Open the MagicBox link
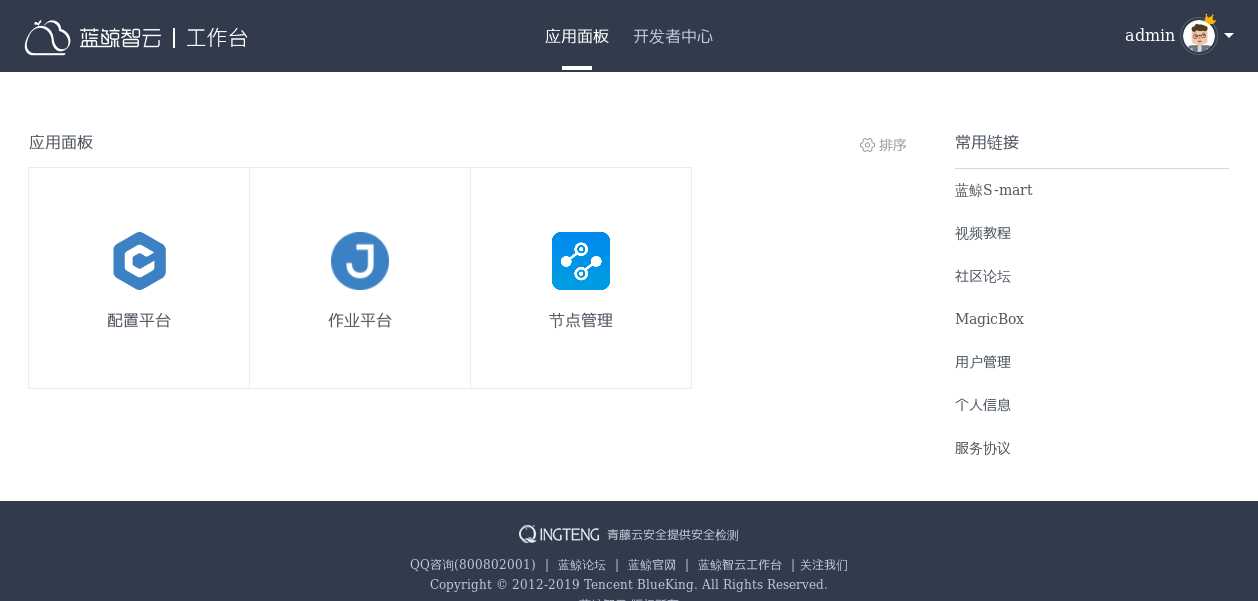 point(989,319)
